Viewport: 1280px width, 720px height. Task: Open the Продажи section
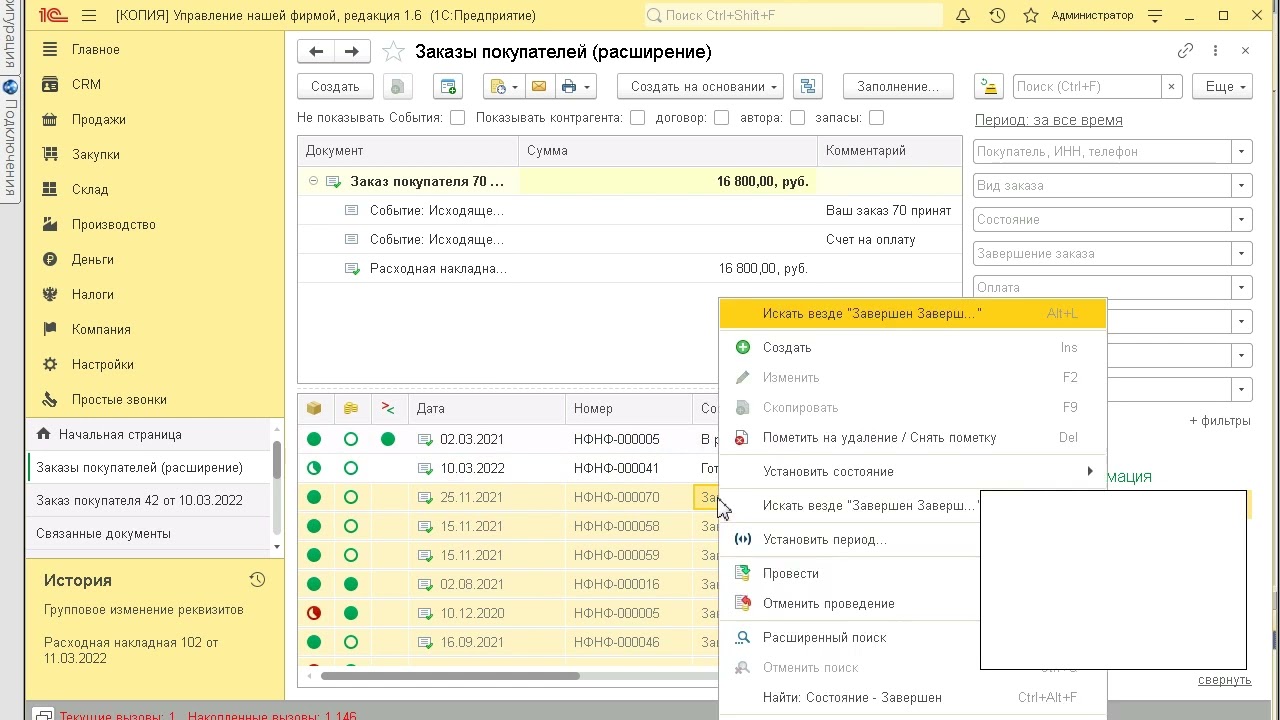[98, 119]
